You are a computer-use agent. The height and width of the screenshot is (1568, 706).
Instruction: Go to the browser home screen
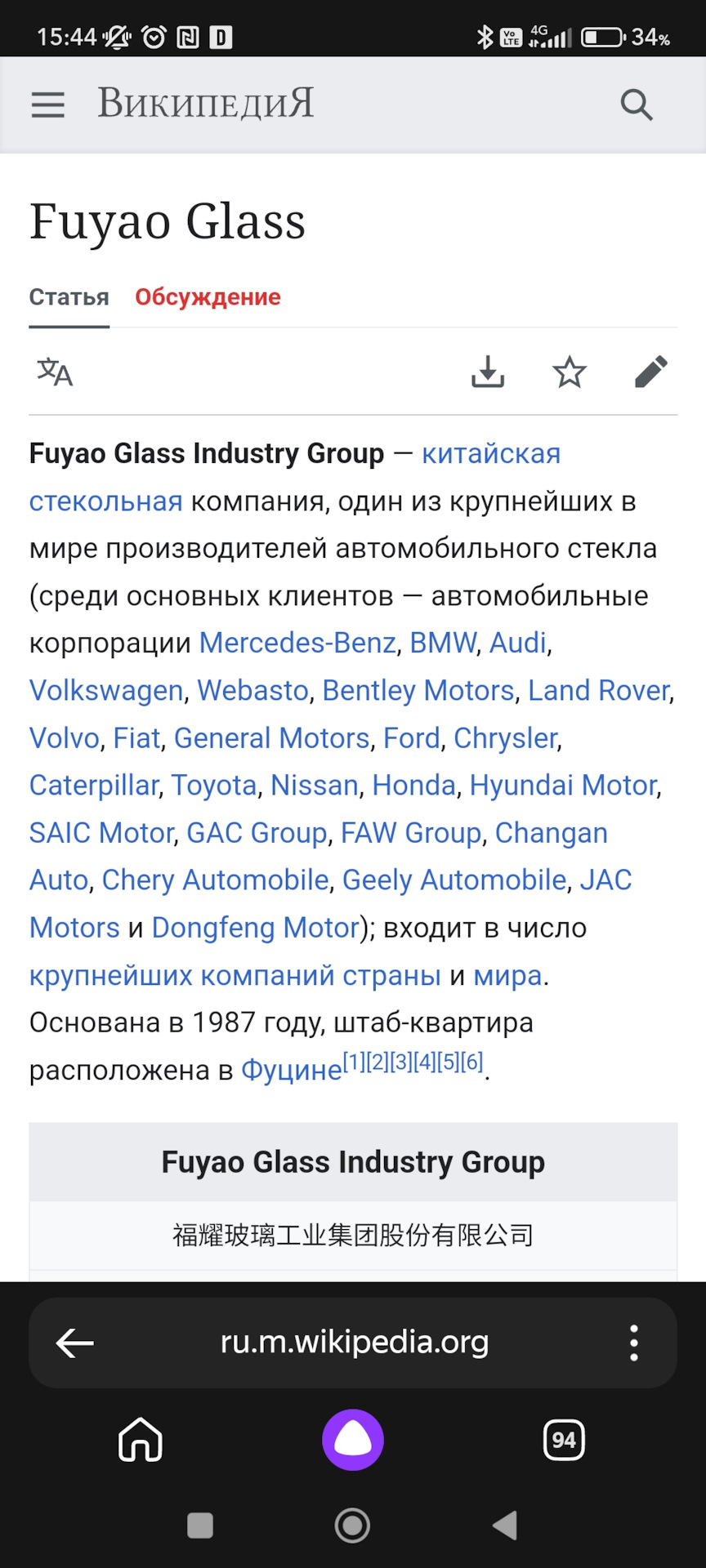(x=141, y=1440)
